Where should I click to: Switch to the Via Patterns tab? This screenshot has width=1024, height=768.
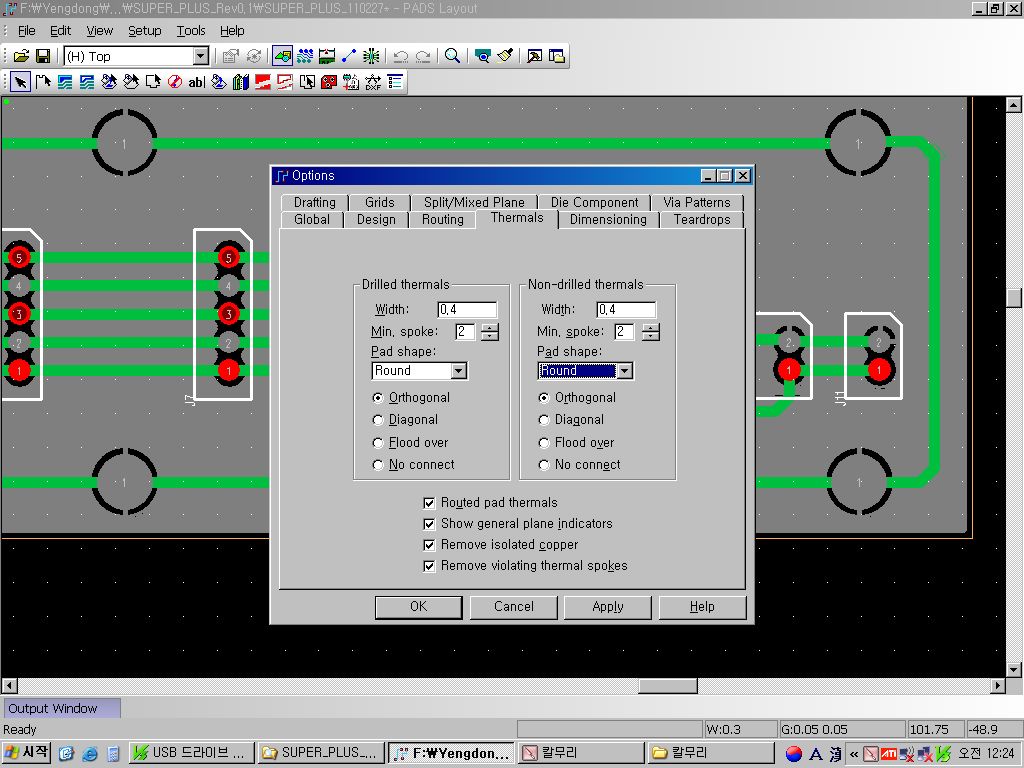click(x=697, y=202)
